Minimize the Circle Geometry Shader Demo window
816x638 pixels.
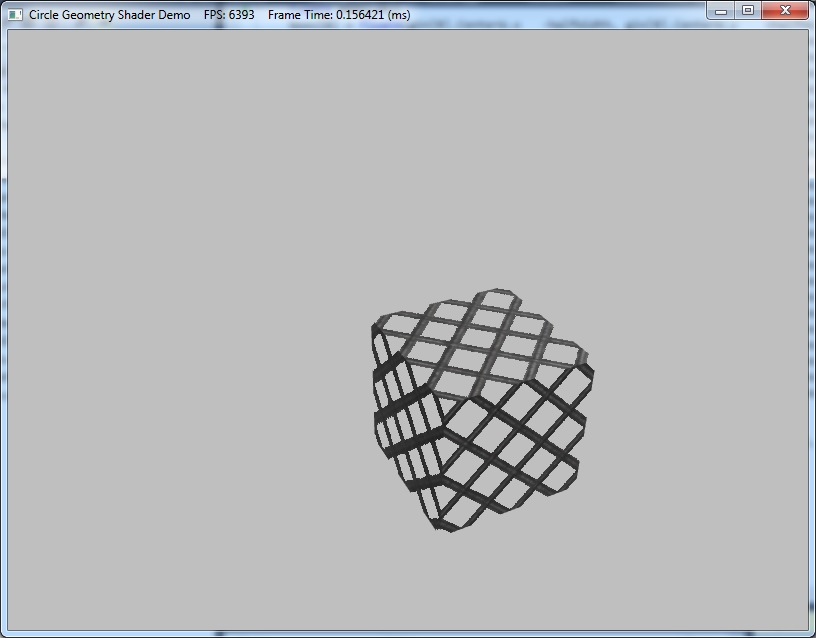[721, 11]
